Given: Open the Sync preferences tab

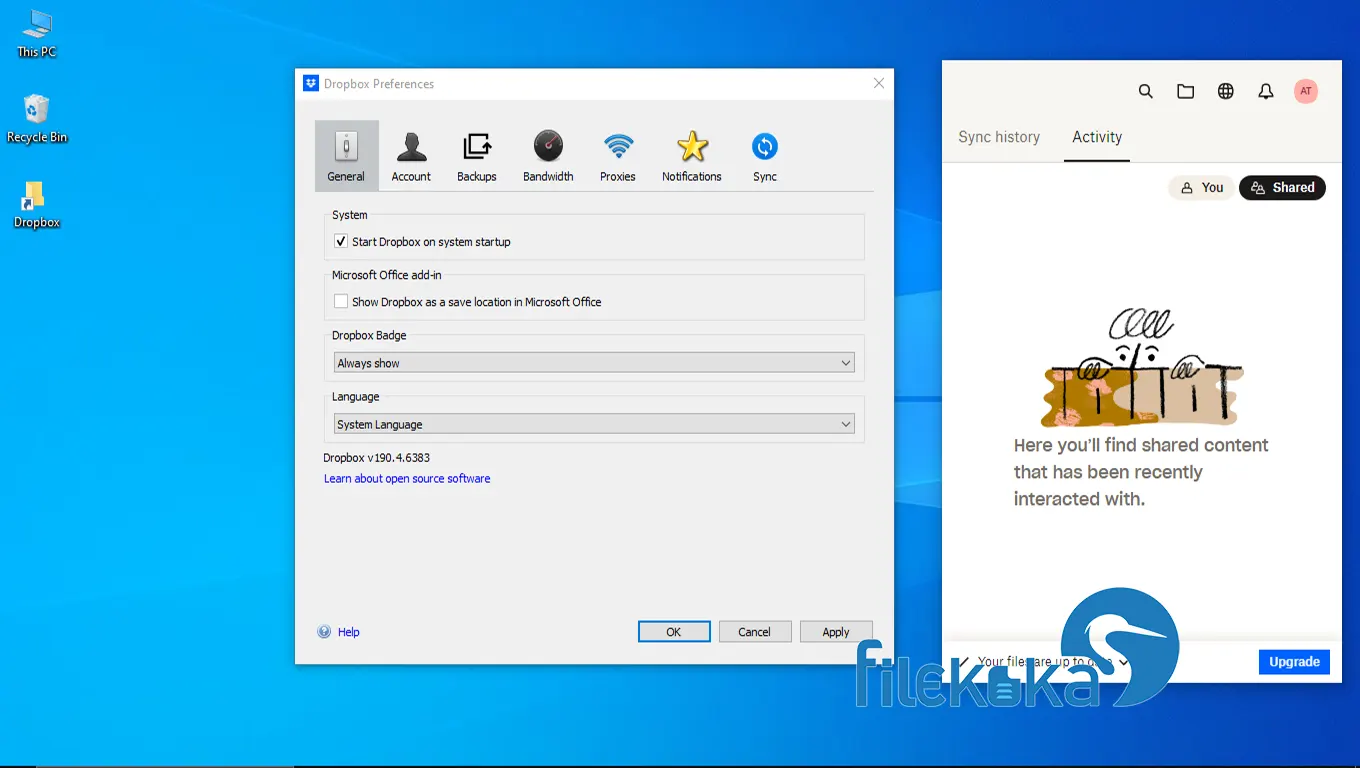Looking at the screenshot, I should 765,156.
